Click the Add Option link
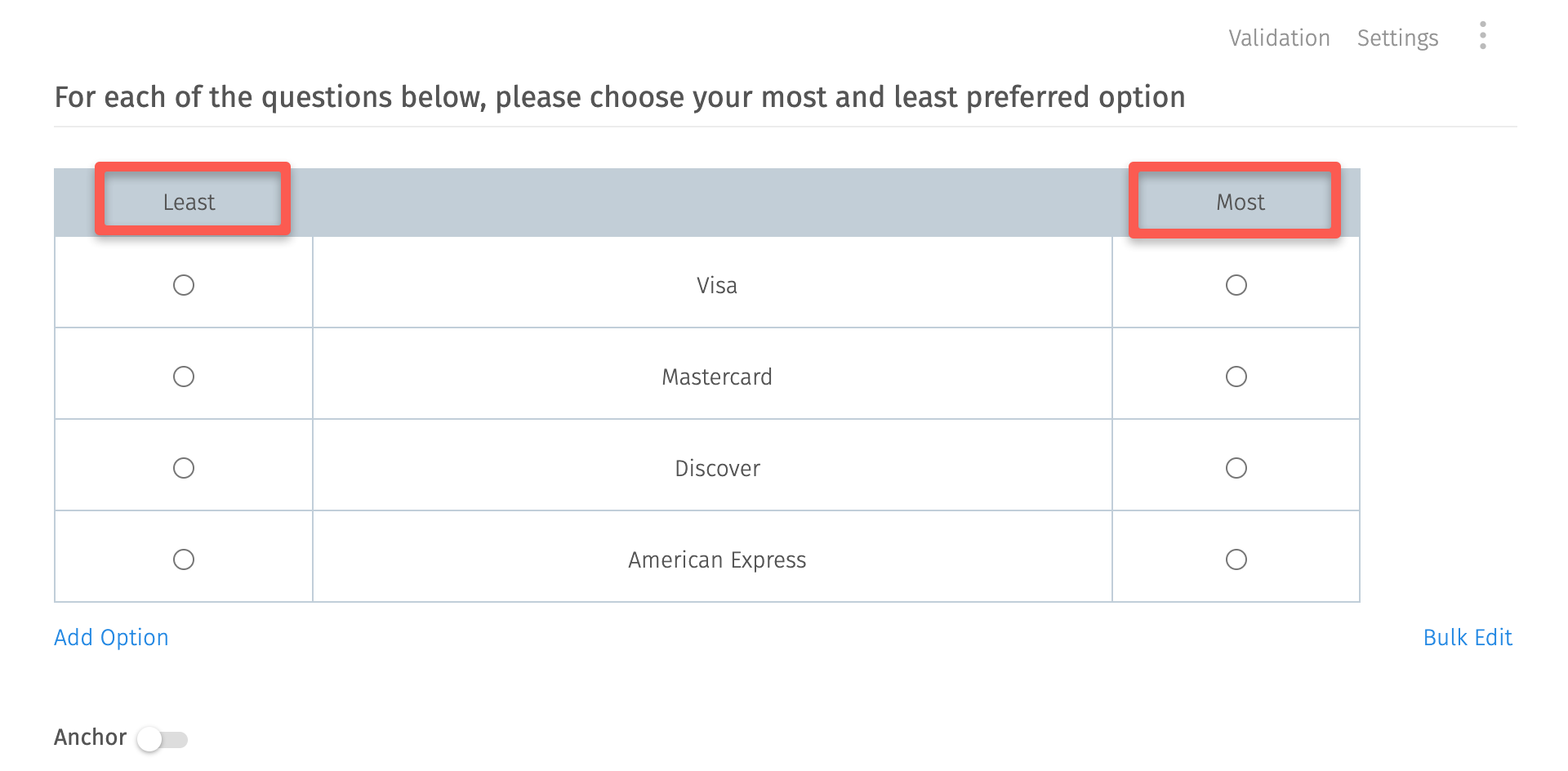The height and width of the screenshot is (771, 1568). click(111, 637)
